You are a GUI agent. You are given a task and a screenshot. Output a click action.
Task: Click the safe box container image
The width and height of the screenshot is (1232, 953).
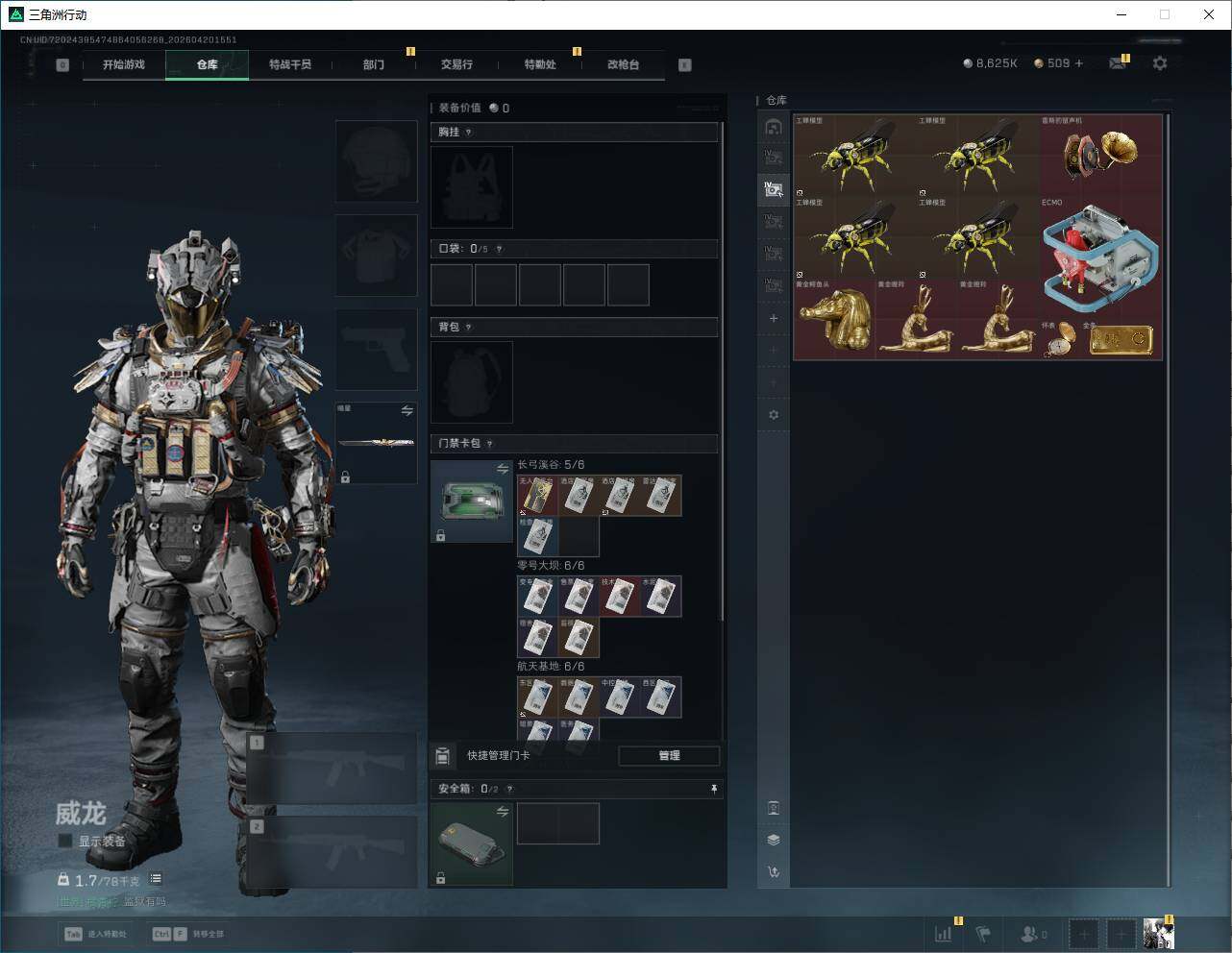pyautogui.click(x=472, y=843)
